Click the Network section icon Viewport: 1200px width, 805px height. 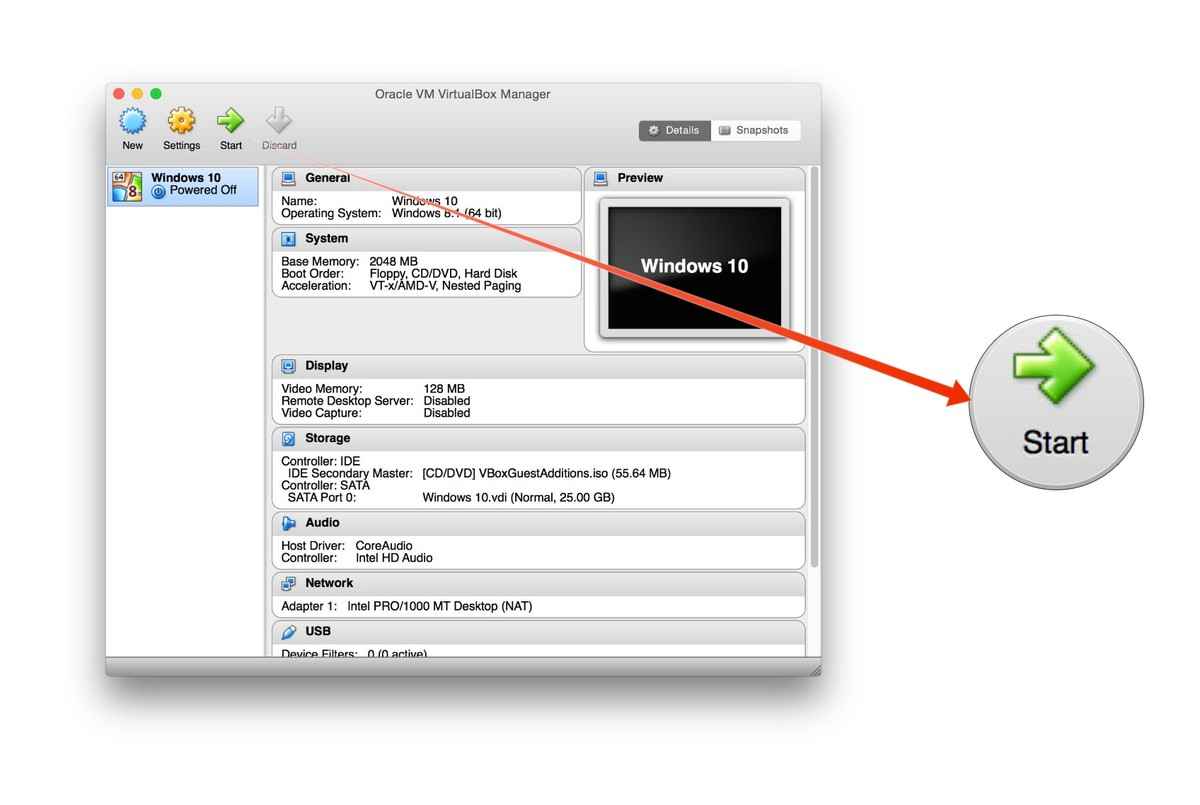tap(289, 583)
